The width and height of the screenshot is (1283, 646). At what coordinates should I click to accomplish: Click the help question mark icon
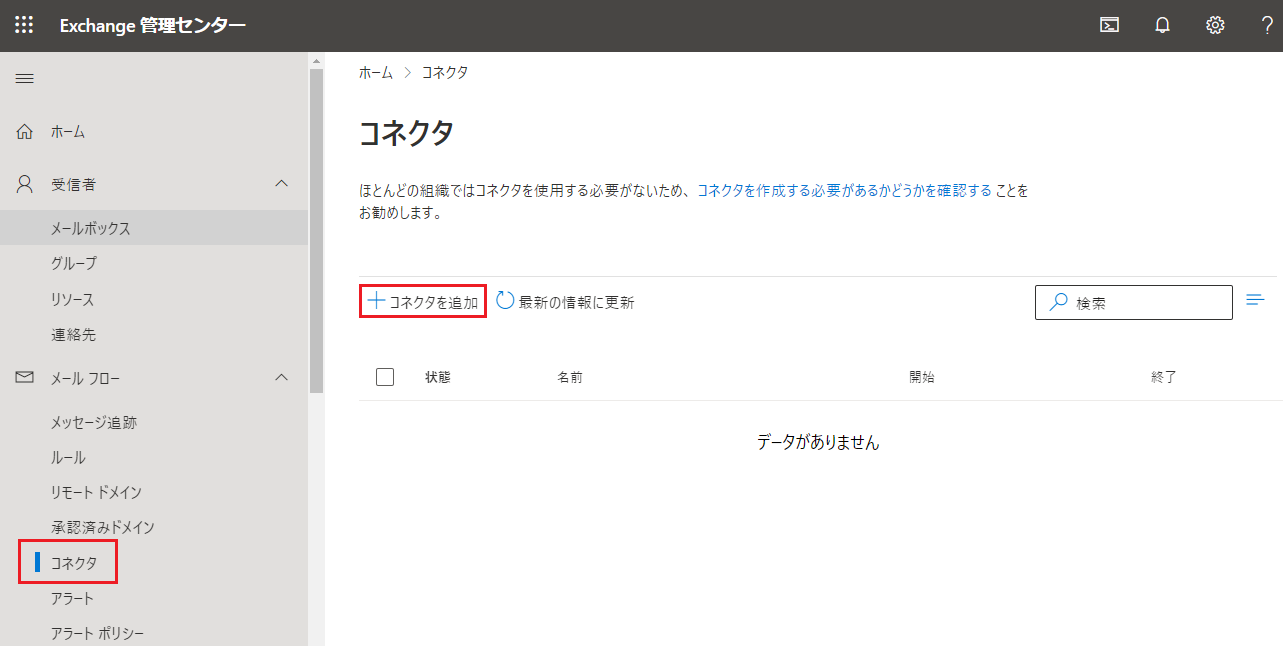click(x=1267, y=26)
